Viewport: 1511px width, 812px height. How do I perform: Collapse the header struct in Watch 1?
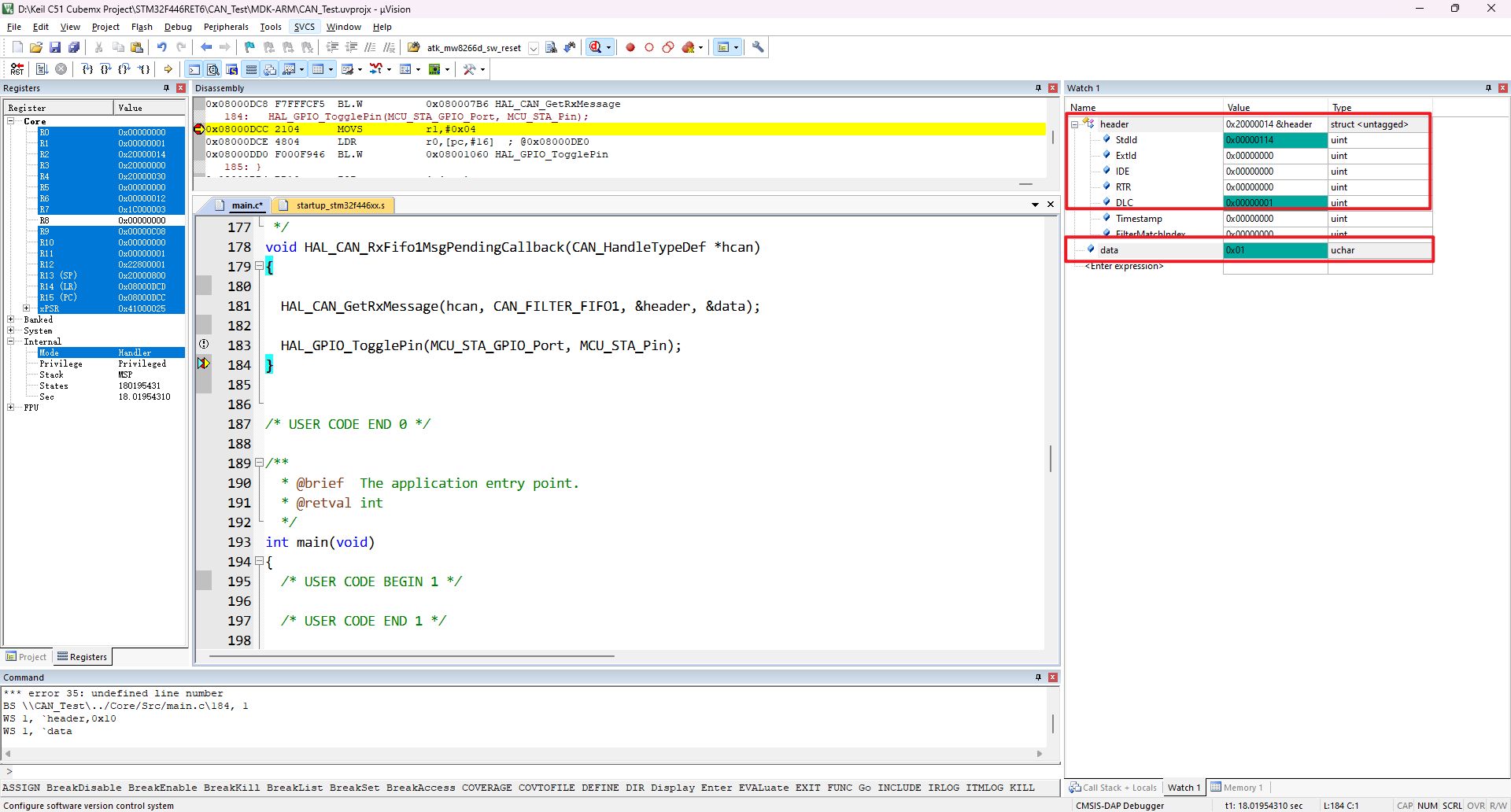(1074, 124)
